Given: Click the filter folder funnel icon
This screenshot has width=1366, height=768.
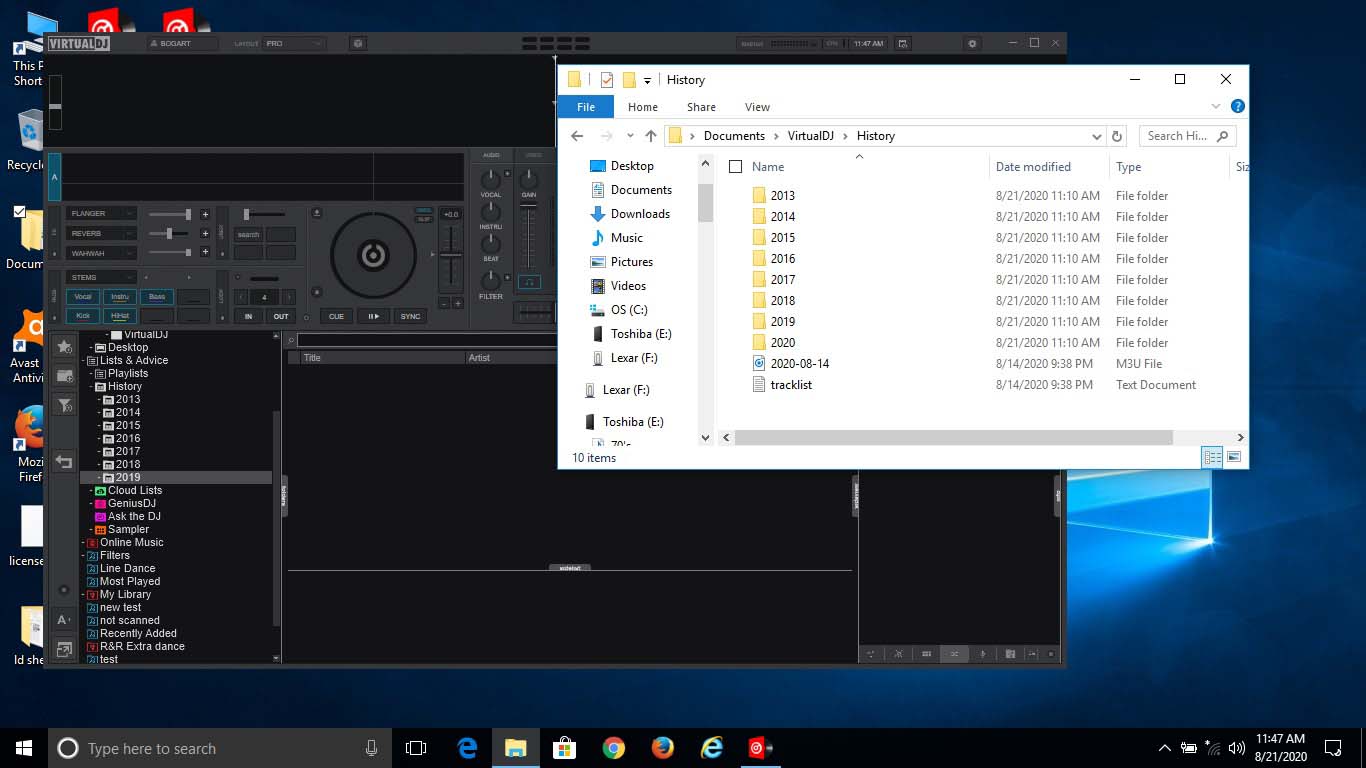Looking at the screenshot, I should coord(64,405).
